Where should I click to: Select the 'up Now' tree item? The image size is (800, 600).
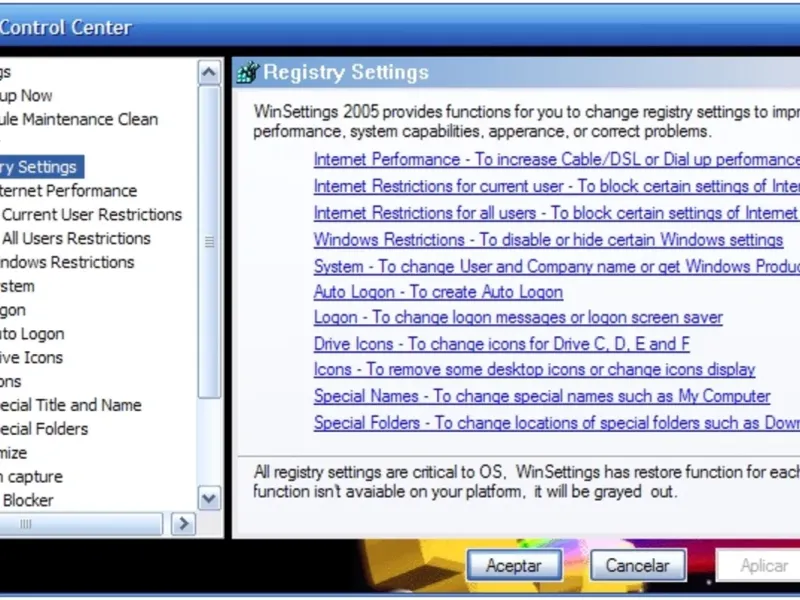click(x=26, y=95)
